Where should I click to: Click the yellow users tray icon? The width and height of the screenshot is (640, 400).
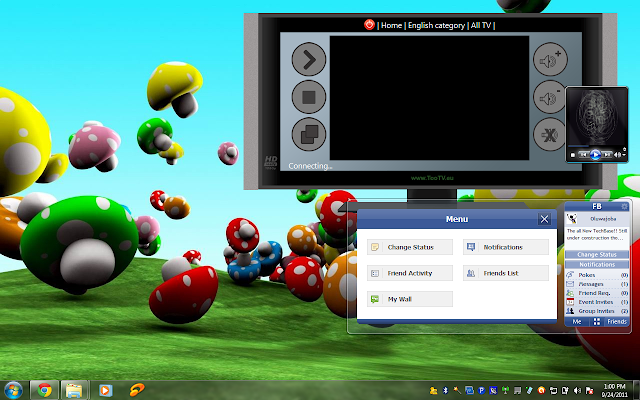(x=433, y=391)
